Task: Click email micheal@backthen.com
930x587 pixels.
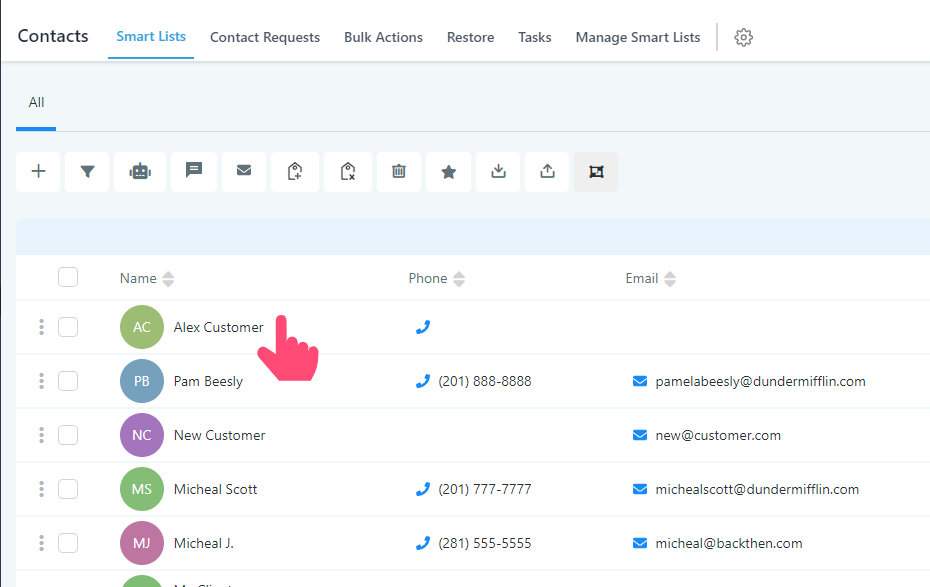Action: (x=728, y=543)
